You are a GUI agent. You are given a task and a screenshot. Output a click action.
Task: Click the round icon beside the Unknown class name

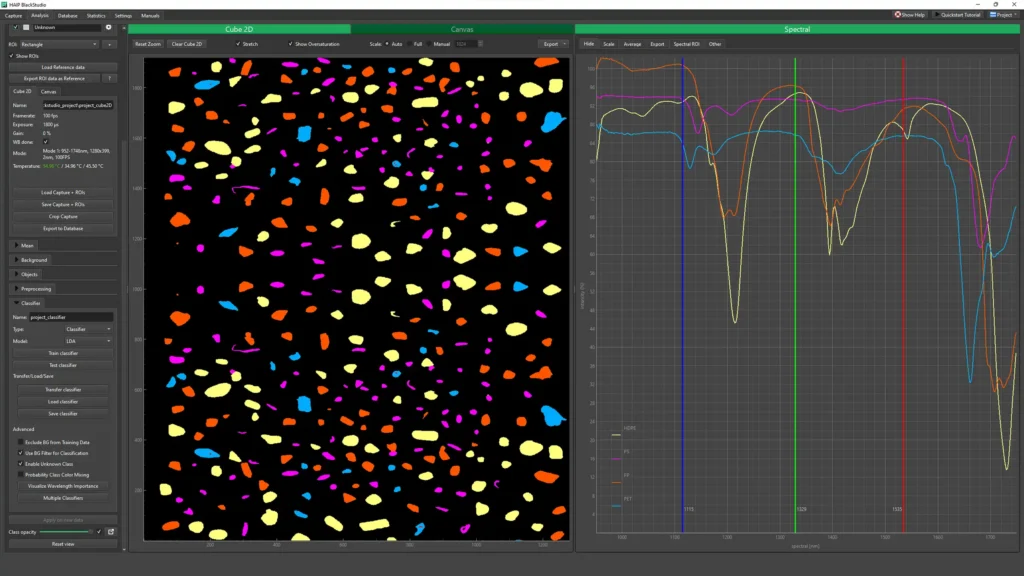tap(108, 27)
